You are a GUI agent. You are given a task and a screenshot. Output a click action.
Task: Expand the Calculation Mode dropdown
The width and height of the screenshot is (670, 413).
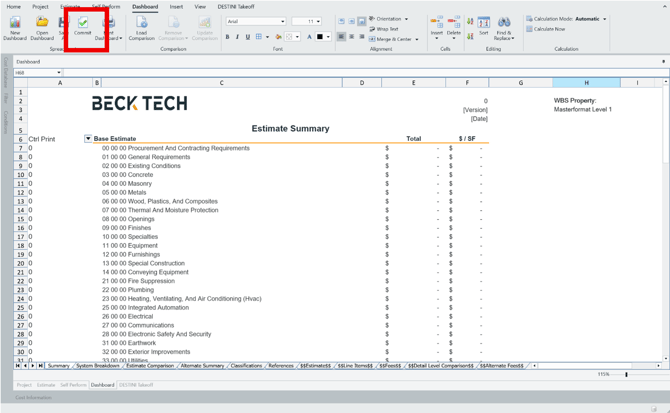pos(604,19)
